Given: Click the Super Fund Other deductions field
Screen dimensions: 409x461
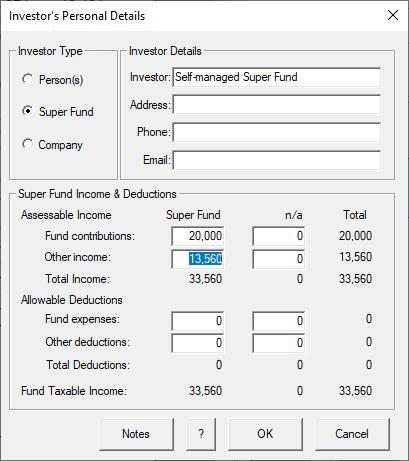Looking at the screenshot, I should pos(198,343).
